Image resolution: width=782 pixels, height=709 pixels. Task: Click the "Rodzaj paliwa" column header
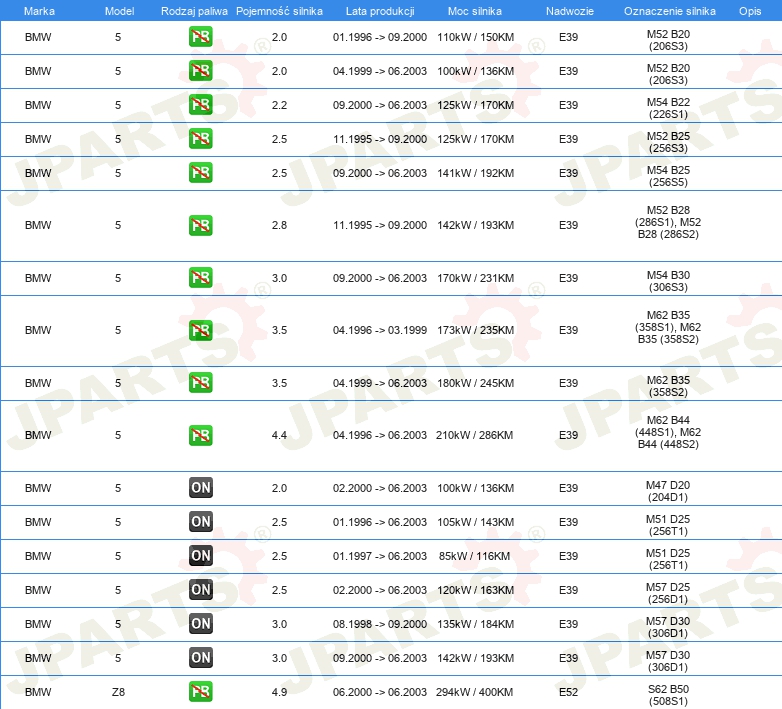point(194,10)
